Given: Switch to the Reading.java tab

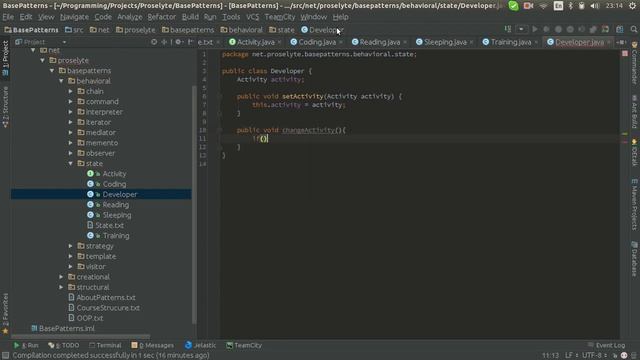Looking at the screenshot, I should pyautogui.click(x=379, y=42).
